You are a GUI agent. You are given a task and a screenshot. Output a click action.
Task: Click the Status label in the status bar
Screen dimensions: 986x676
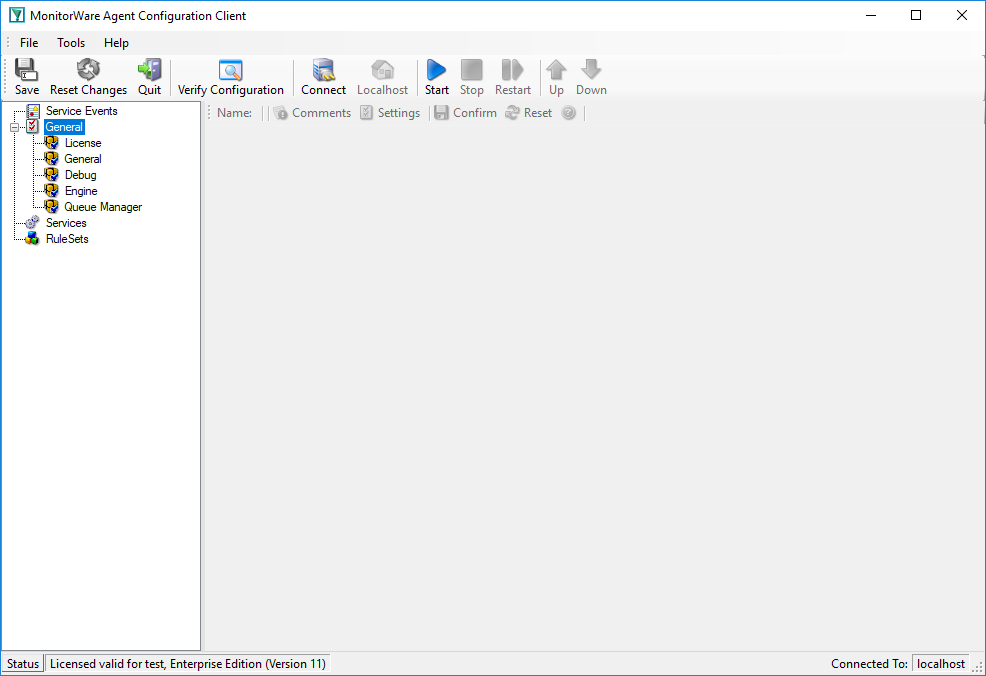click(x=23, y=664)
